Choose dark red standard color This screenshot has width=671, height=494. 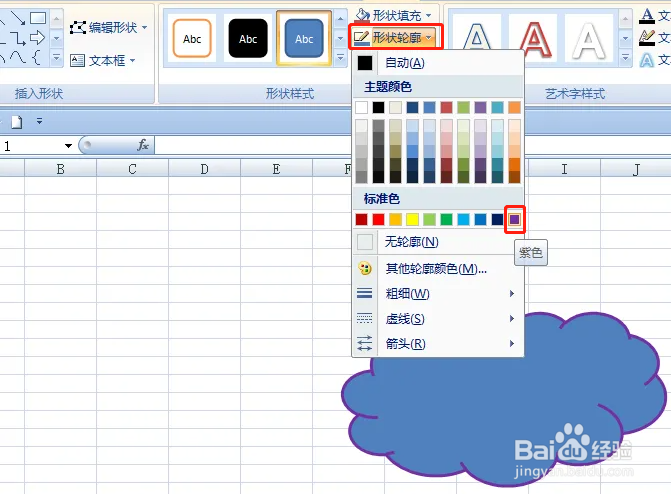click(362, 220)
